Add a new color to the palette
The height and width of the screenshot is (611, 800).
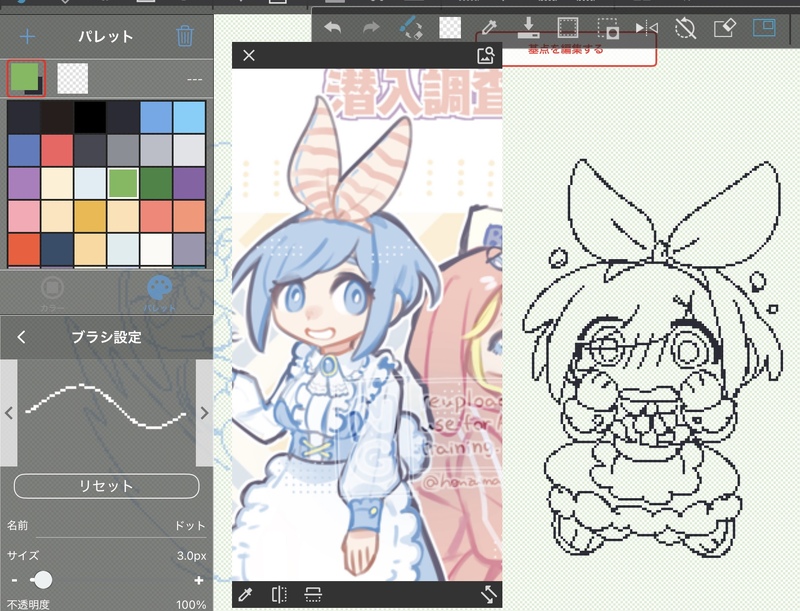[x=28, y=37]
